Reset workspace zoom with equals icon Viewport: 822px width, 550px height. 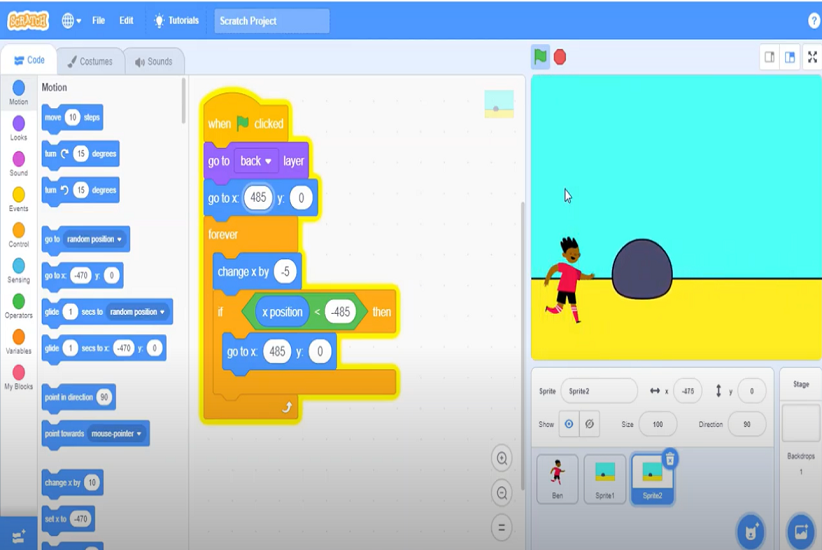coord(502,527)
